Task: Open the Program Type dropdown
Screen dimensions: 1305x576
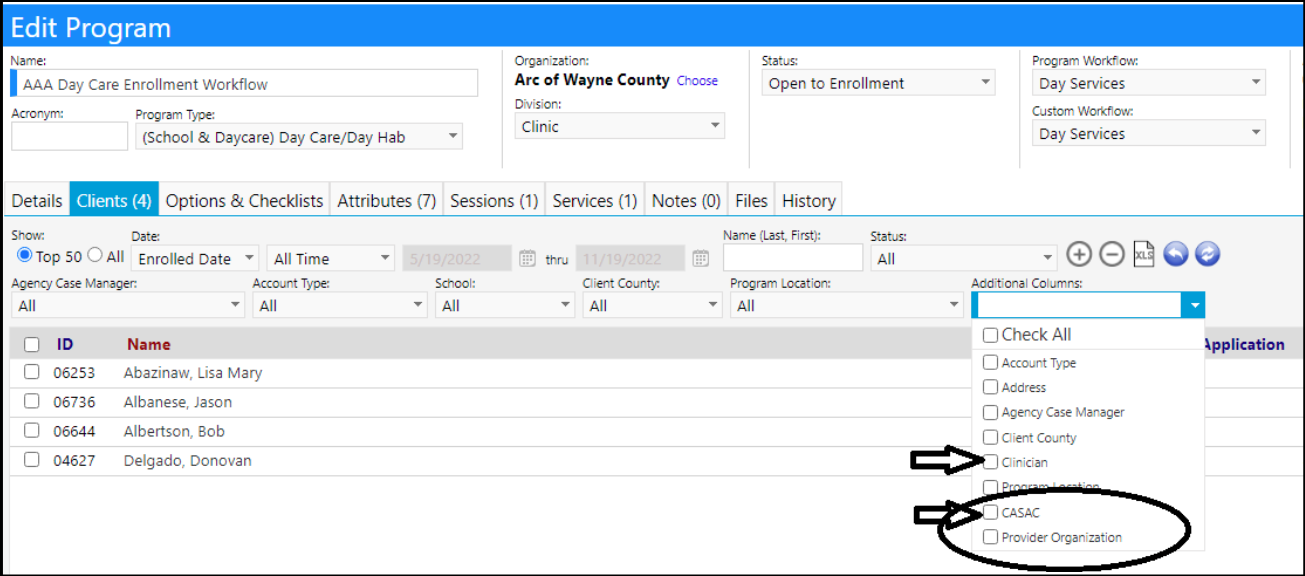Action: pos(299,137)
